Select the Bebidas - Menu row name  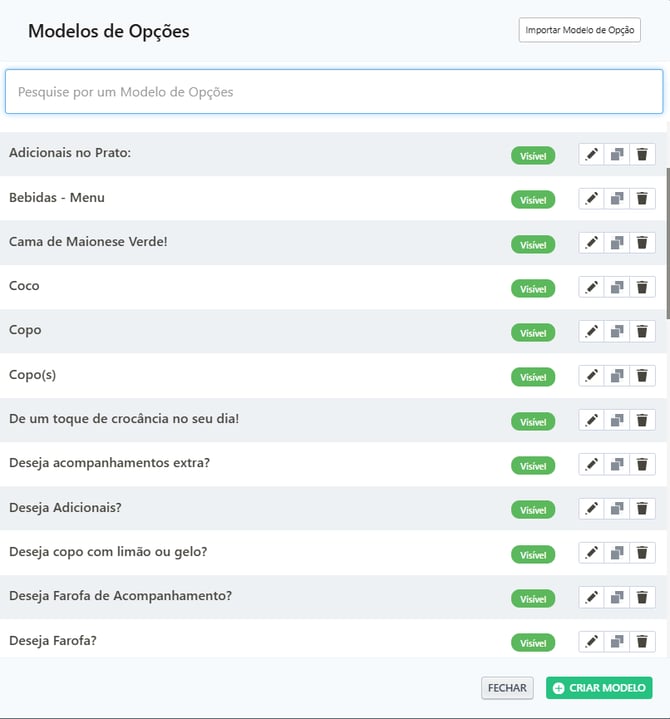[x=57, y=198]
